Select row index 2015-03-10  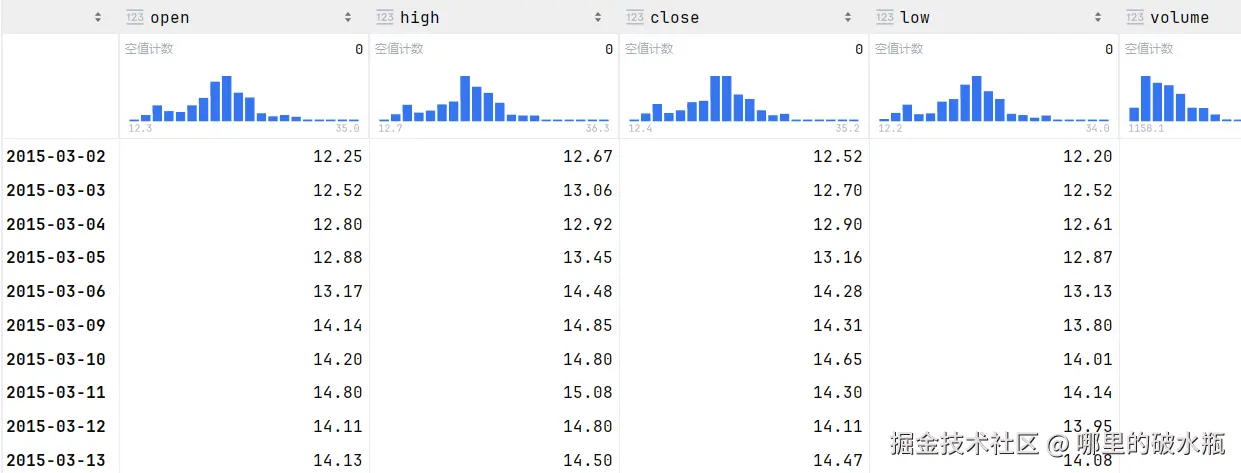coord(56,359)
